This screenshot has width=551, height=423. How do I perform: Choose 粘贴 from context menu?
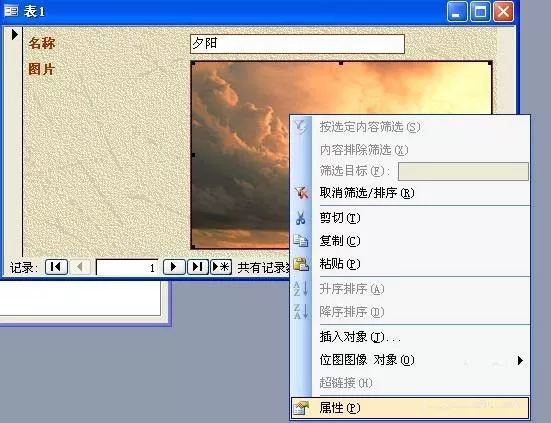tap(410, 264)
